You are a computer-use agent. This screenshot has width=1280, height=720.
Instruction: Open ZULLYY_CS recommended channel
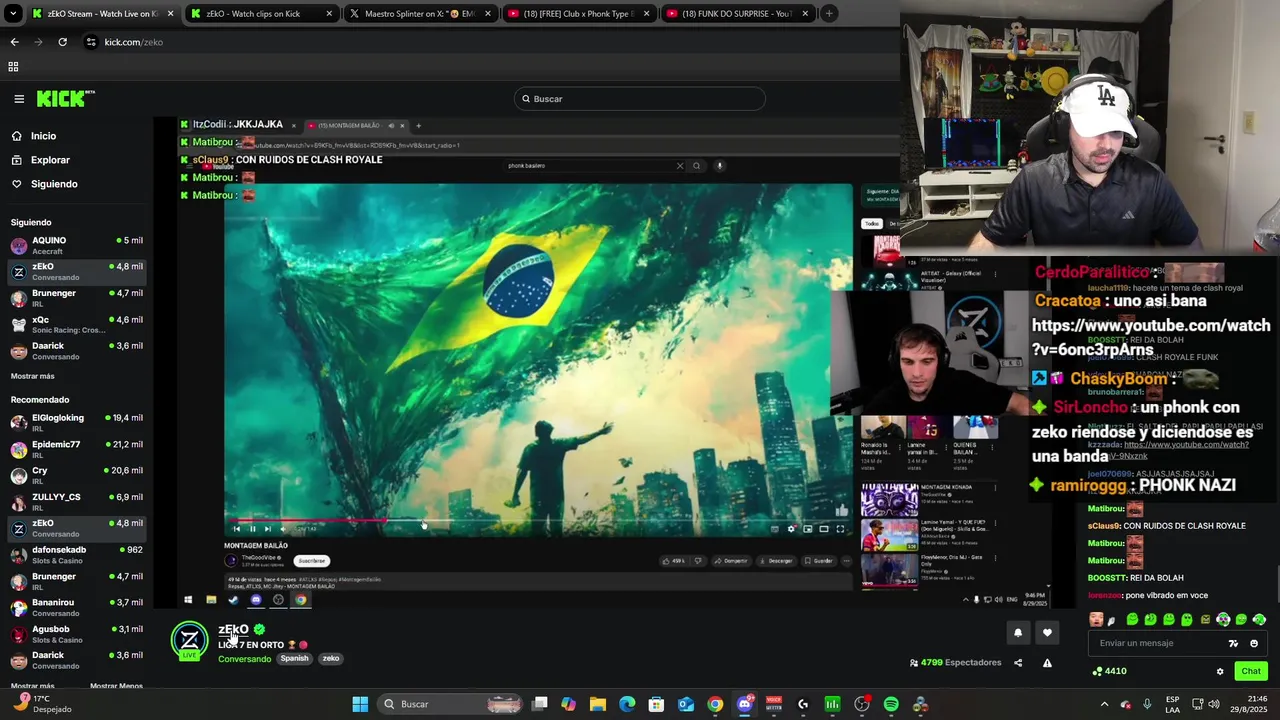[x=76, y=501]
